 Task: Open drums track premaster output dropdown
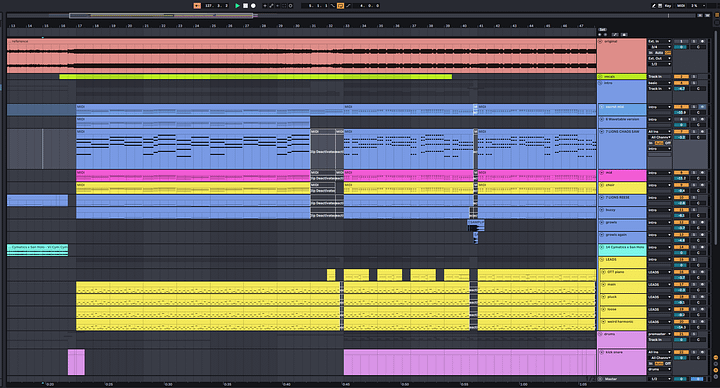pyautogui.click(x=659, y=334)
